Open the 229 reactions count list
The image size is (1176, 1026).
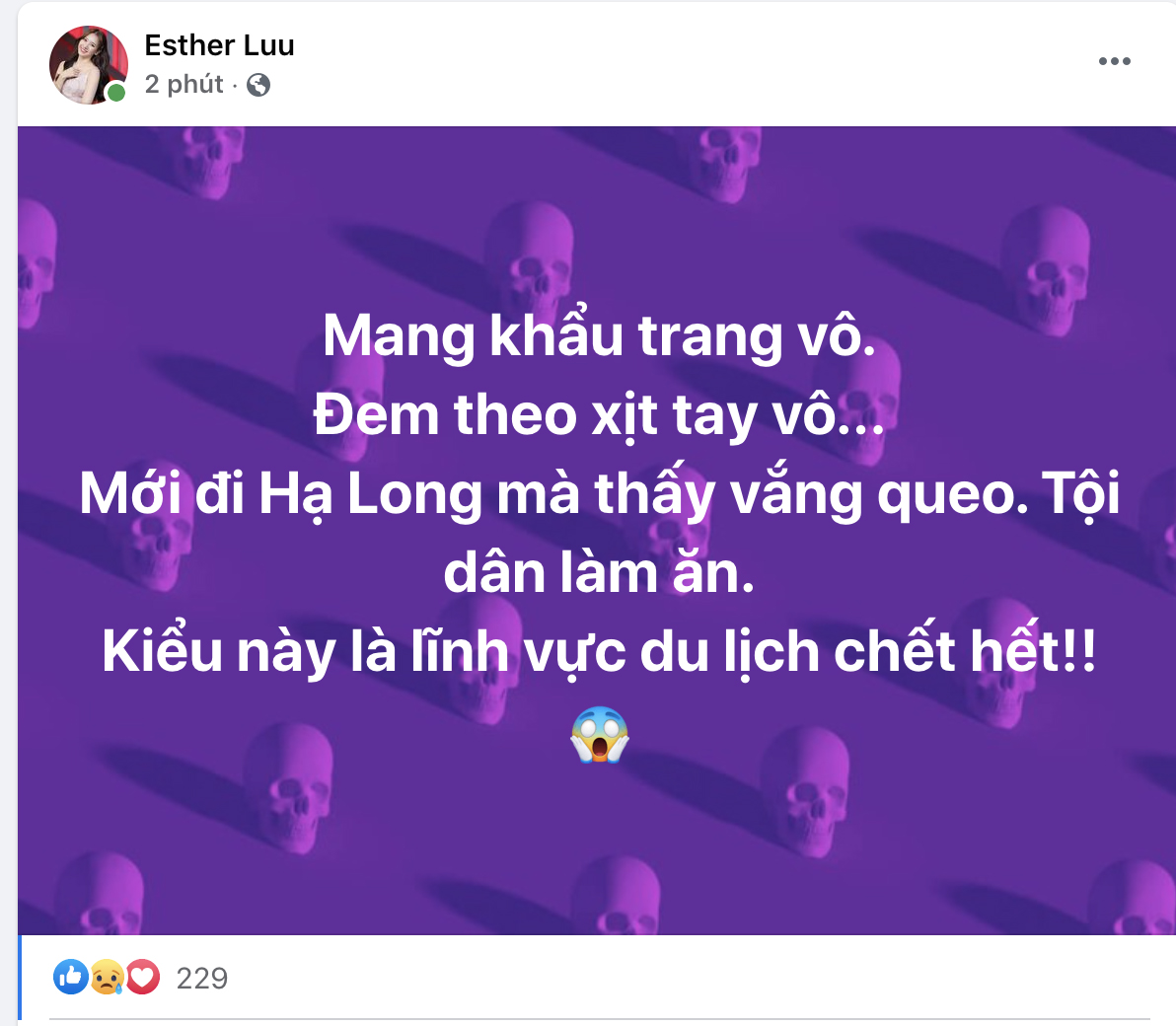[201, 978]
